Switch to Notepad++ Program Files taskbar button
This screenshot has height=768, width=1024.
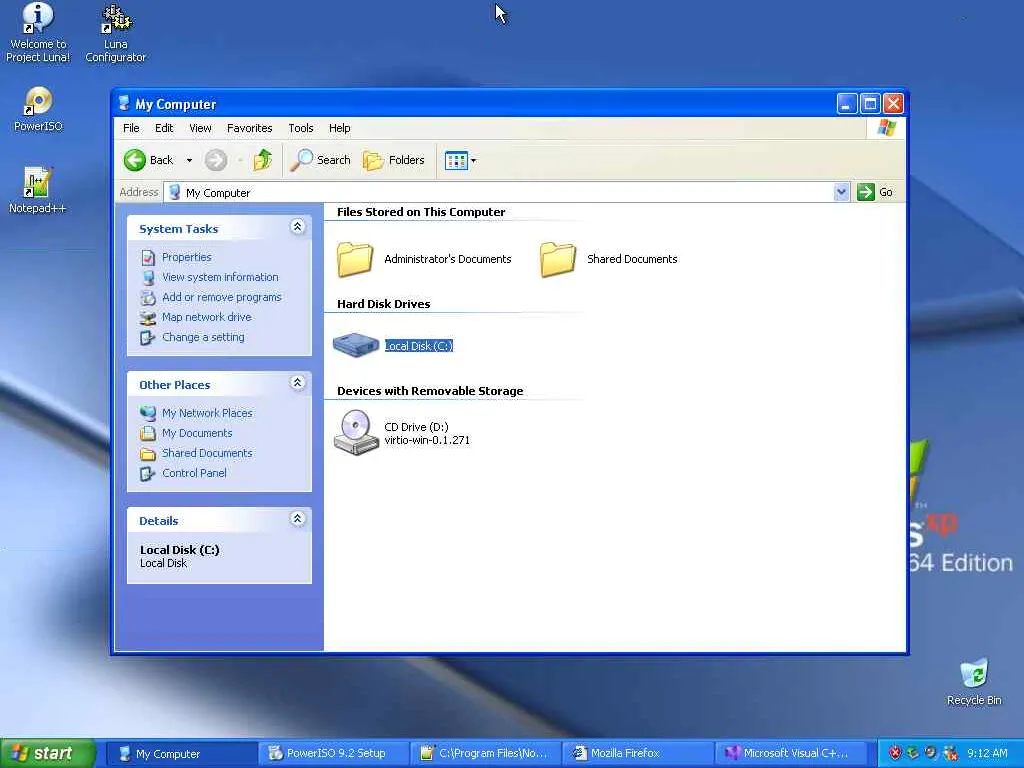point(486,753)
